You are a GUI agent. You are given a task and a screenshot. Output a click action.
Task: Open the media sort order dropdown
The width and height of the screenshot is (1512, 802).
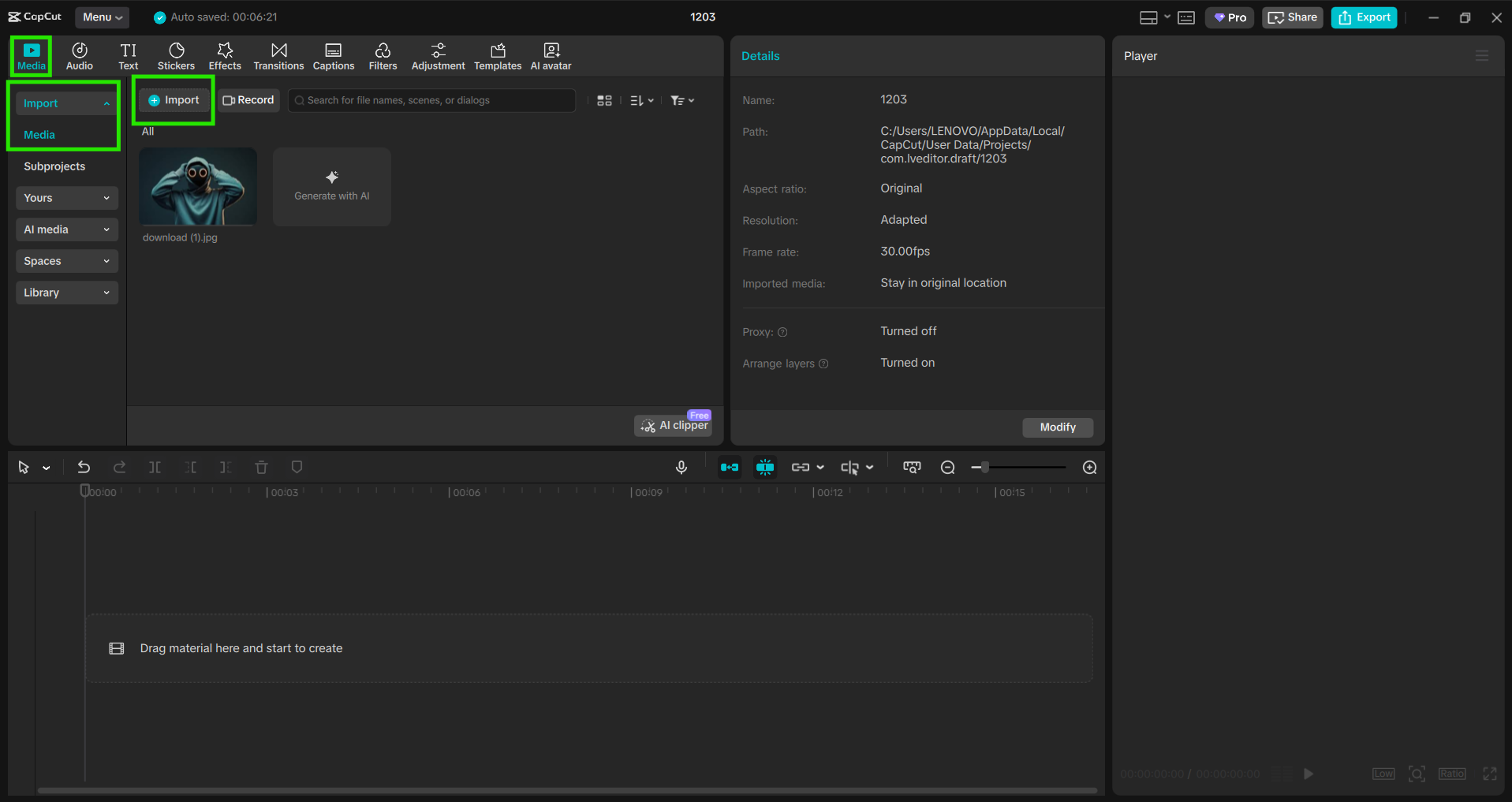point(641,101)
